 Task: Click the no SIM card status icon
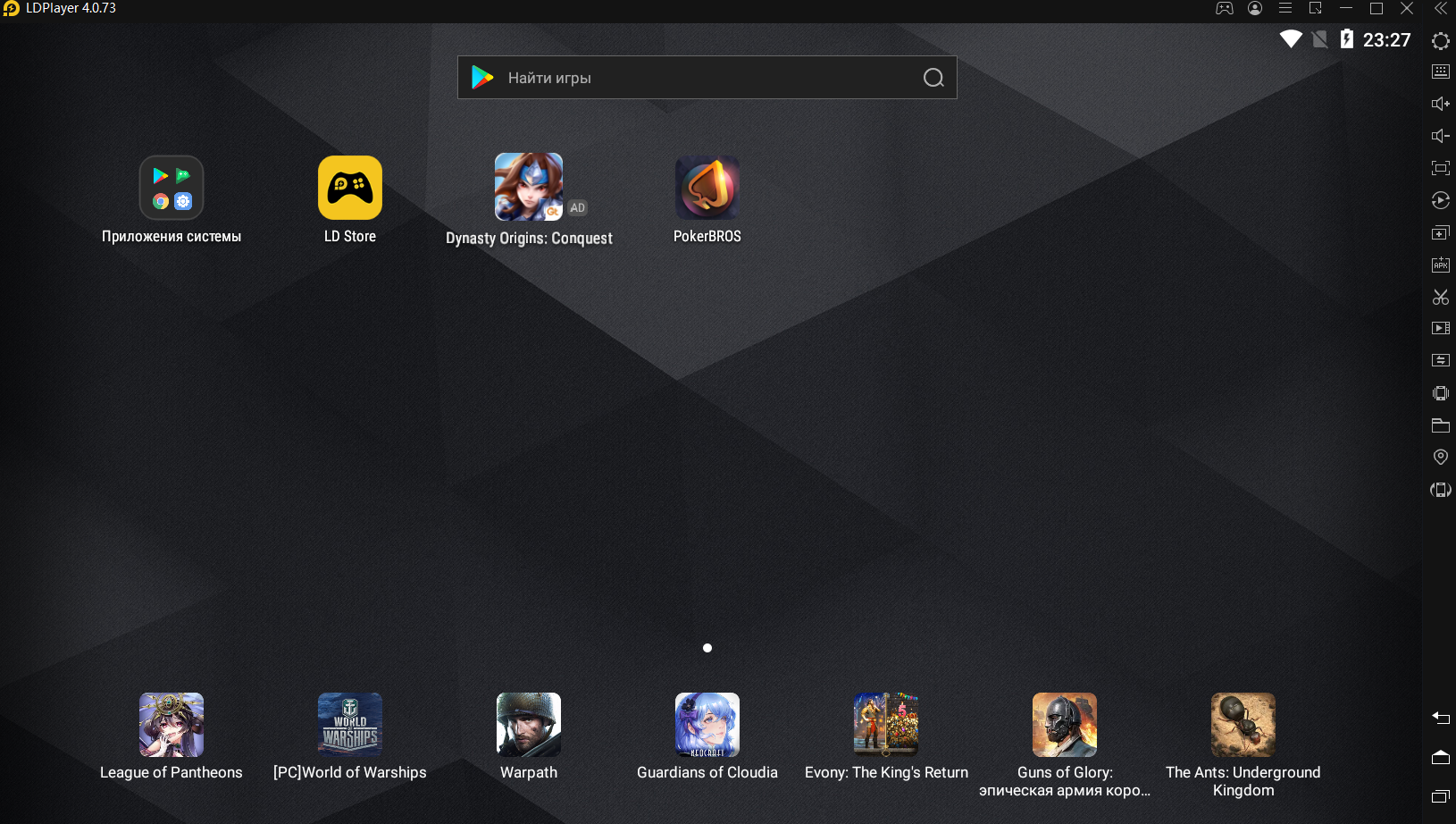[x=1319, y=38]
